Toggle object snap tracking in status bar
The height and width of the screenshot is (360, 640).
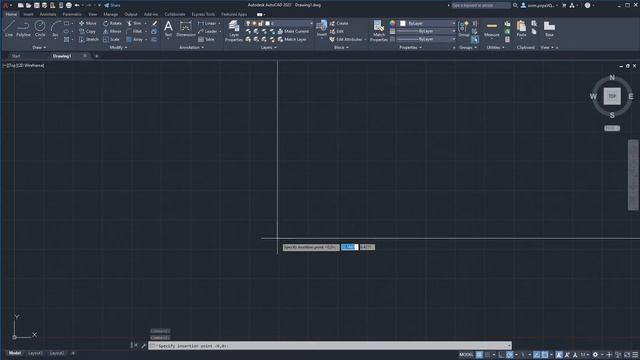(537, 355)
